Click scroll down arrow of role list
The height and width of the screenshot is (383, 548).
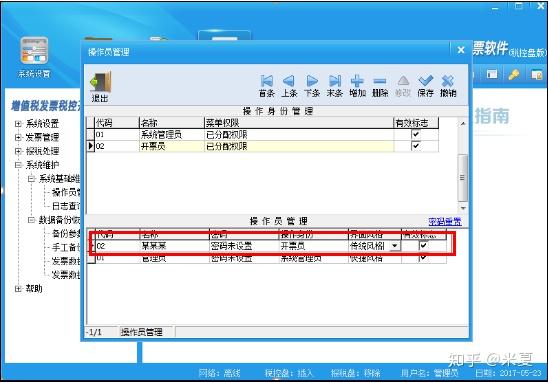pyautogui.click(x=463, y=208)
